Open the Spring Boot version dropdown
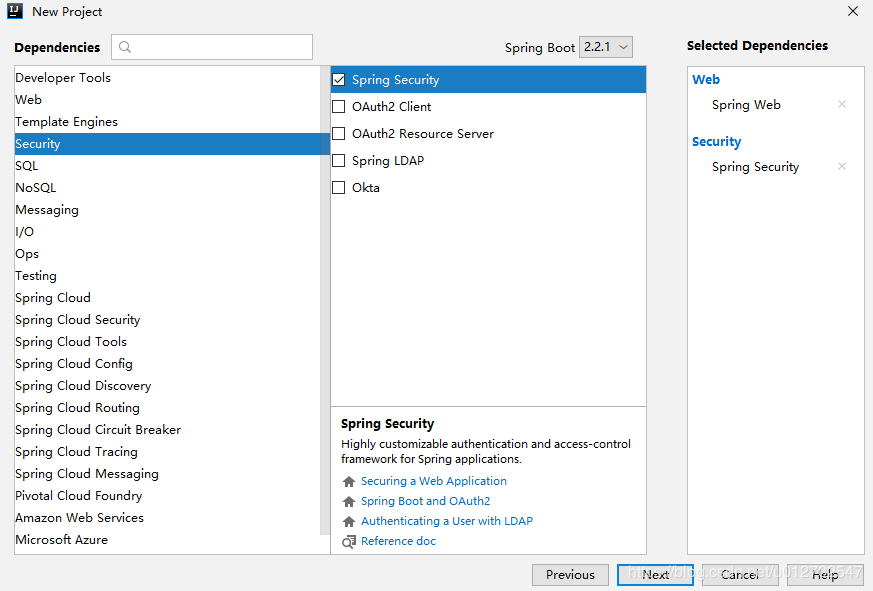 click(606, 47)
